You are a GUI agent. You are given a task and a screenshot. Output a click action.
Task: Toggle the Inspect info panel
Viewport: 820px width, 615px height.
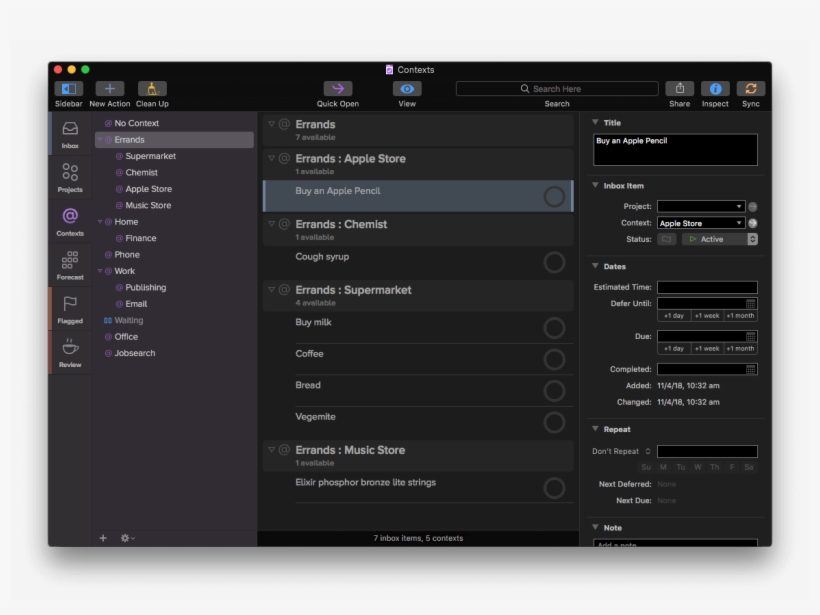coord(715,89)
